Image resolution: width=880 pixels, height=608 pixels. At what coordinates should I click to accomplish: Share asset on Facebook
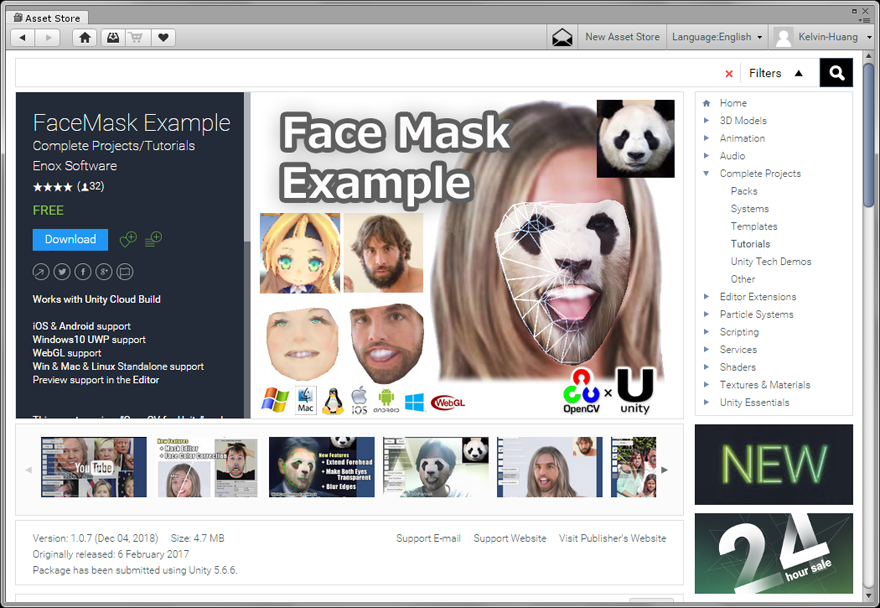click(x=82, y=272)
